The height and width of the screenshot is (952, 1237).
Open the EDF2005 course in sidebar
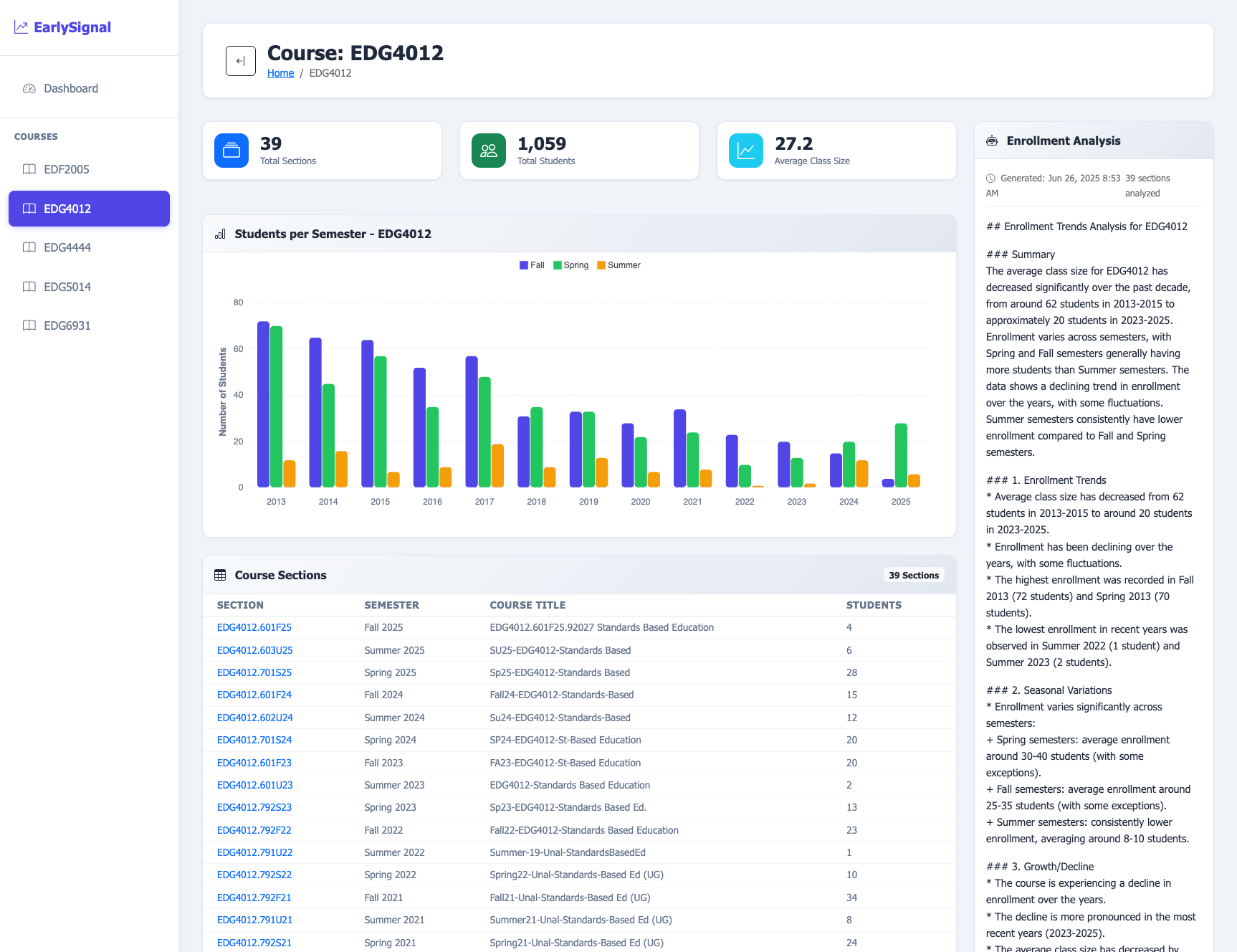coord(67,169)
